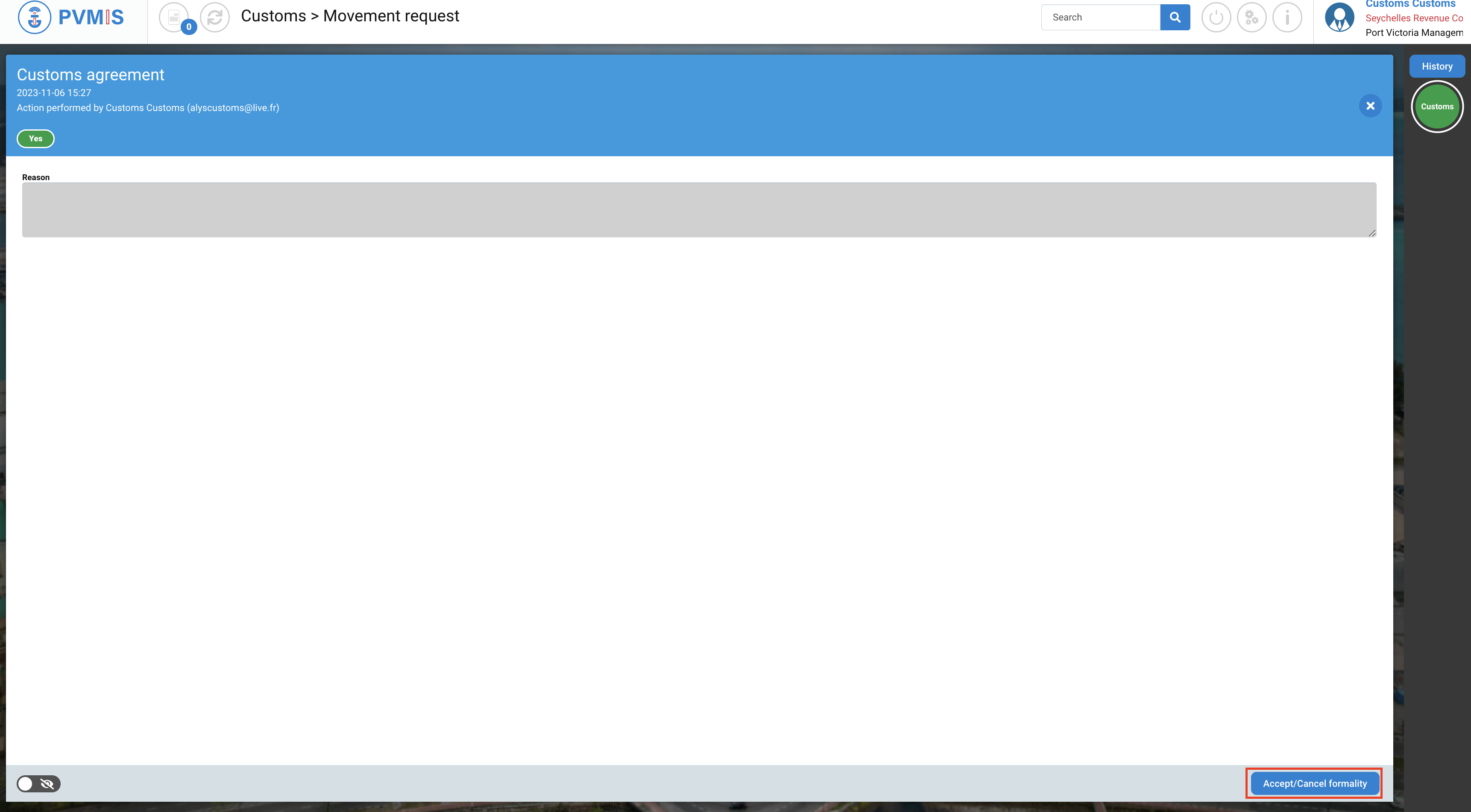
Task: Click the Customs breadcrumb
Action: coord(273,16)
